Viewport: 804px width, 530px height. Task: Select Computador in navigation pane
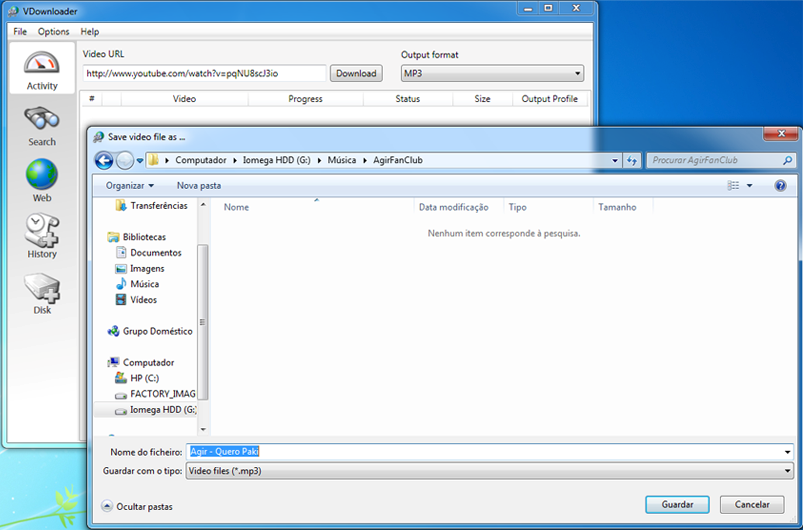tap(141, 362)
